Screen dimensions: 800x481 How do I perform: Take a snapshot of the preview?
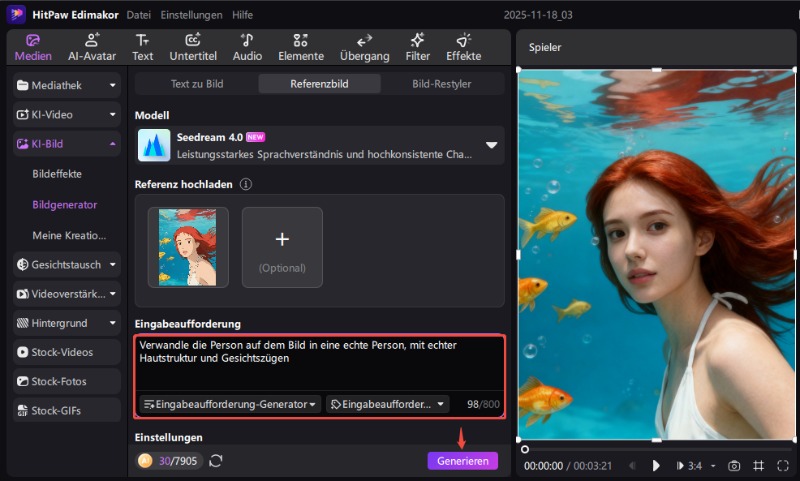734,465
